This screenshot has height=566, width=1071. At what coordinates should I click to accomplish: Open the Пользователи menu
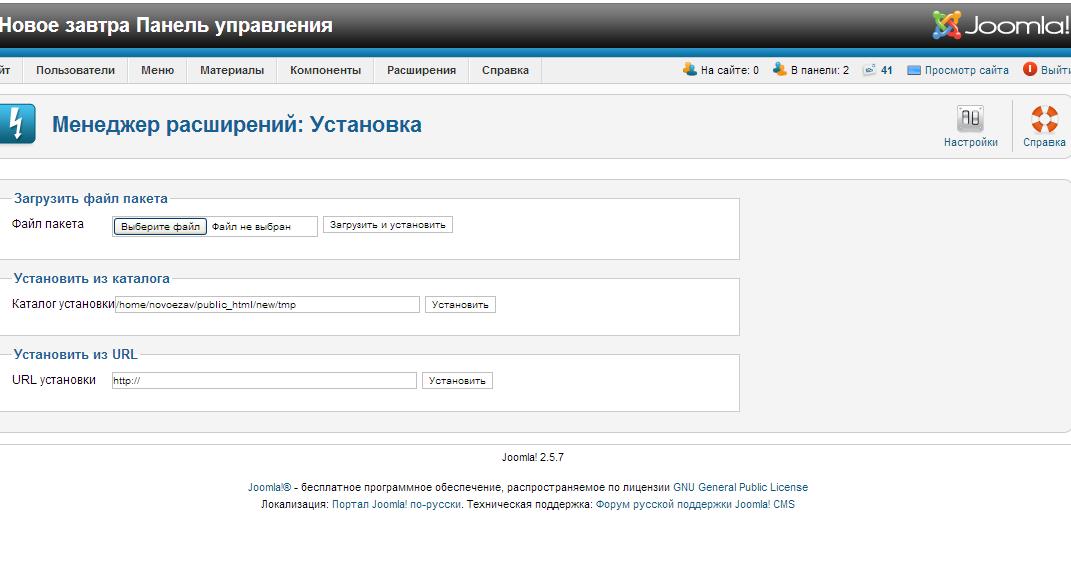(75, 70)
